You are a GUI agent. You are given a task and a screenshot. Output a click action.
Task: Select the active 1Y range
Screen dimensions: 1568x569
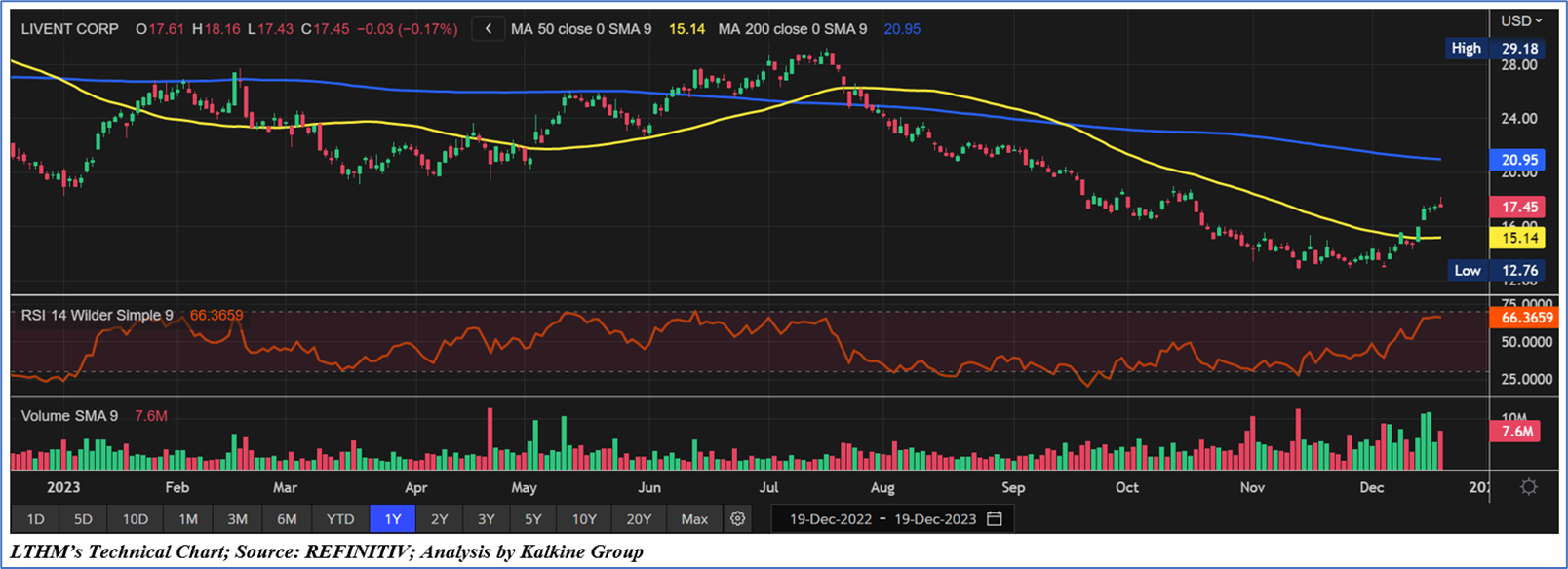[393, 518]
